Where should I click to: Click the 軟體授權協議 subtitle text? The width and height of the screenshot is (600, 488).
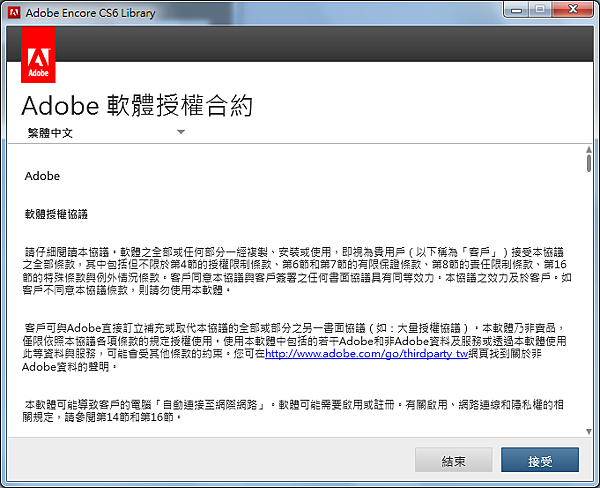[x=56, y=214]
